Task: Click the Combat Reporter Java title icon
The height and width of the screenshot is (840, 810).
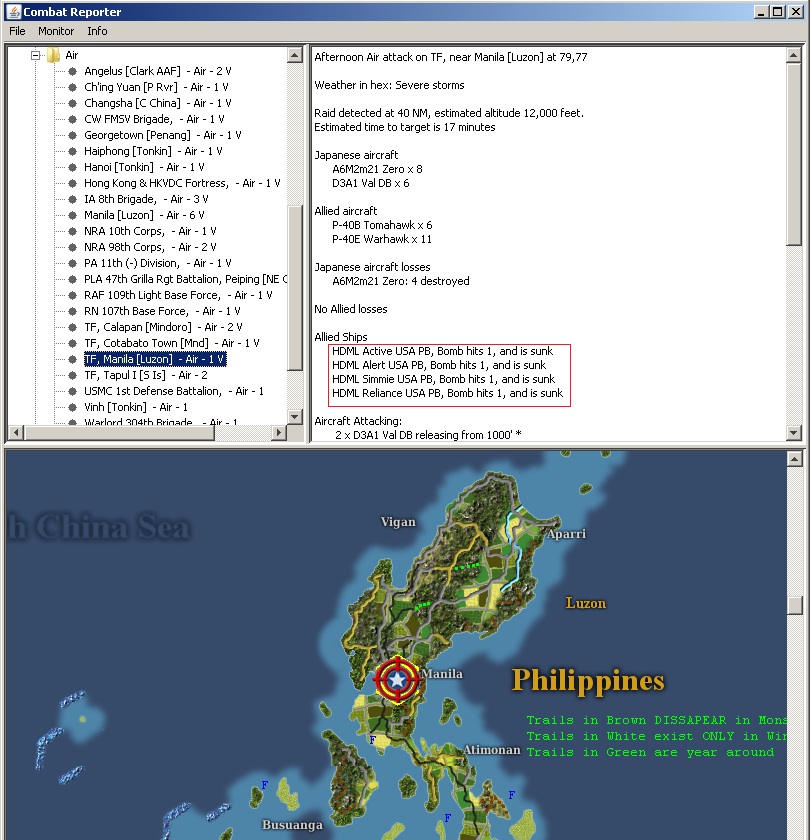Action: click(x=13, y=11)
